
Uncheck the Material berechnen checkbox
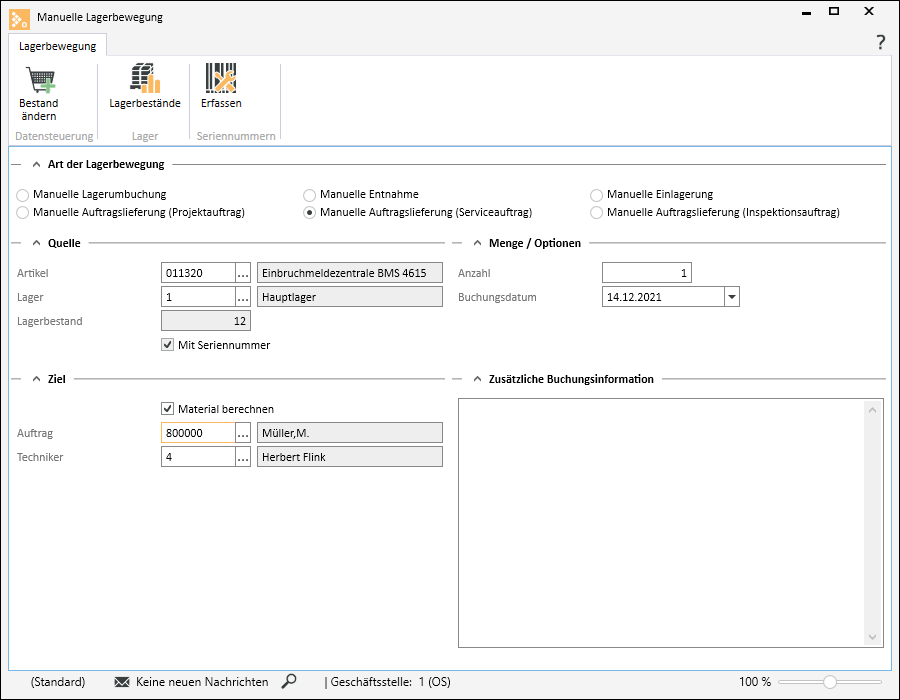pos(167,409)
